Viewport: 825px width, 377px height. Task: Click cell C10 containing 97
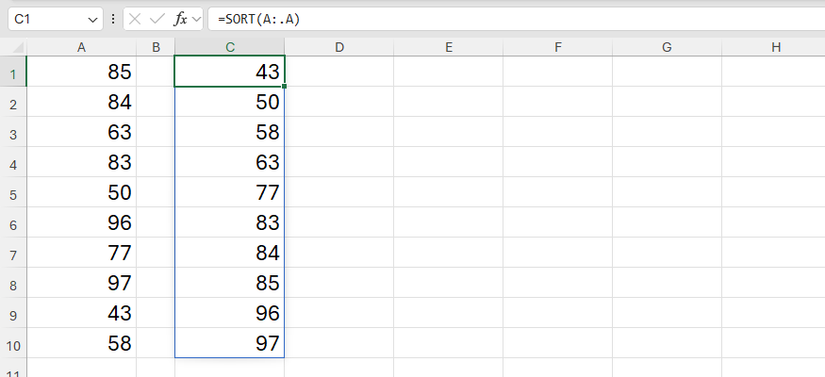coord(230,344)
